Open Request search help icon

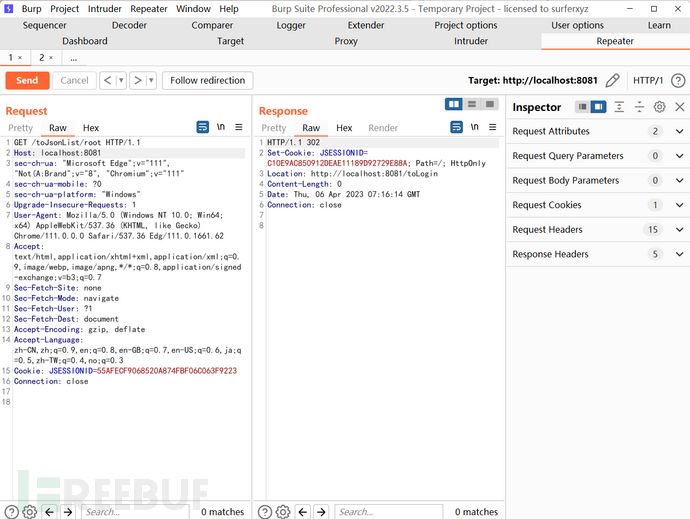(11, 512)
